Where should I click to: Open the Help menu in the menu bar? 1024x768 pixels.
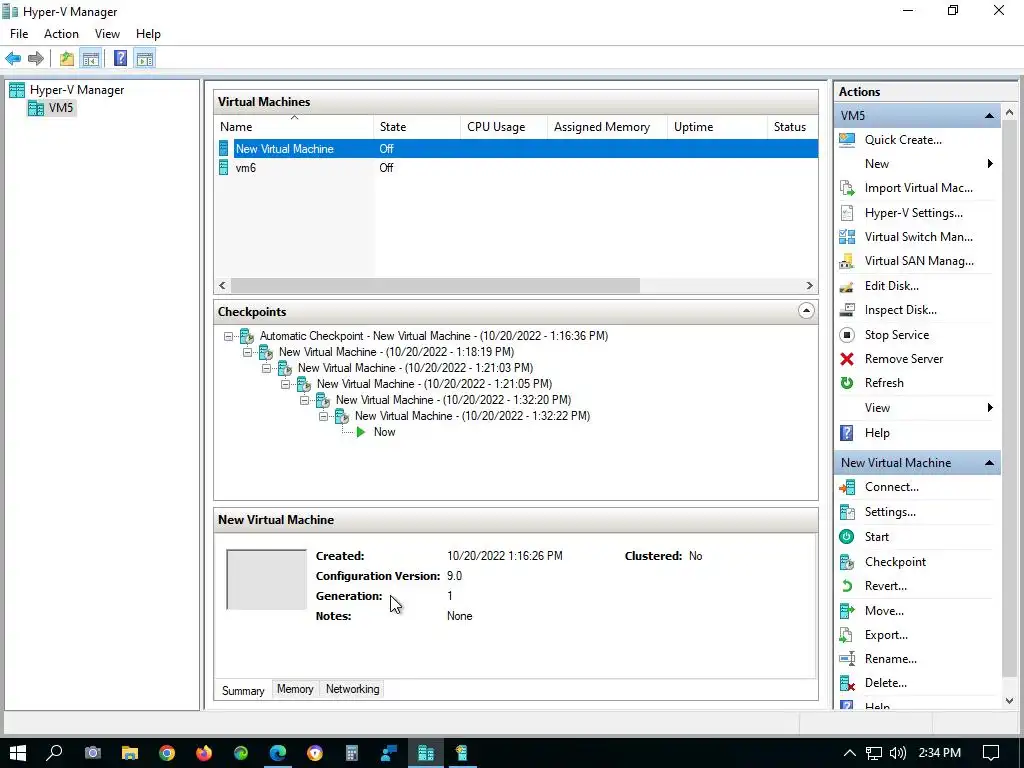pyautogui.click(x=148, y=34)
